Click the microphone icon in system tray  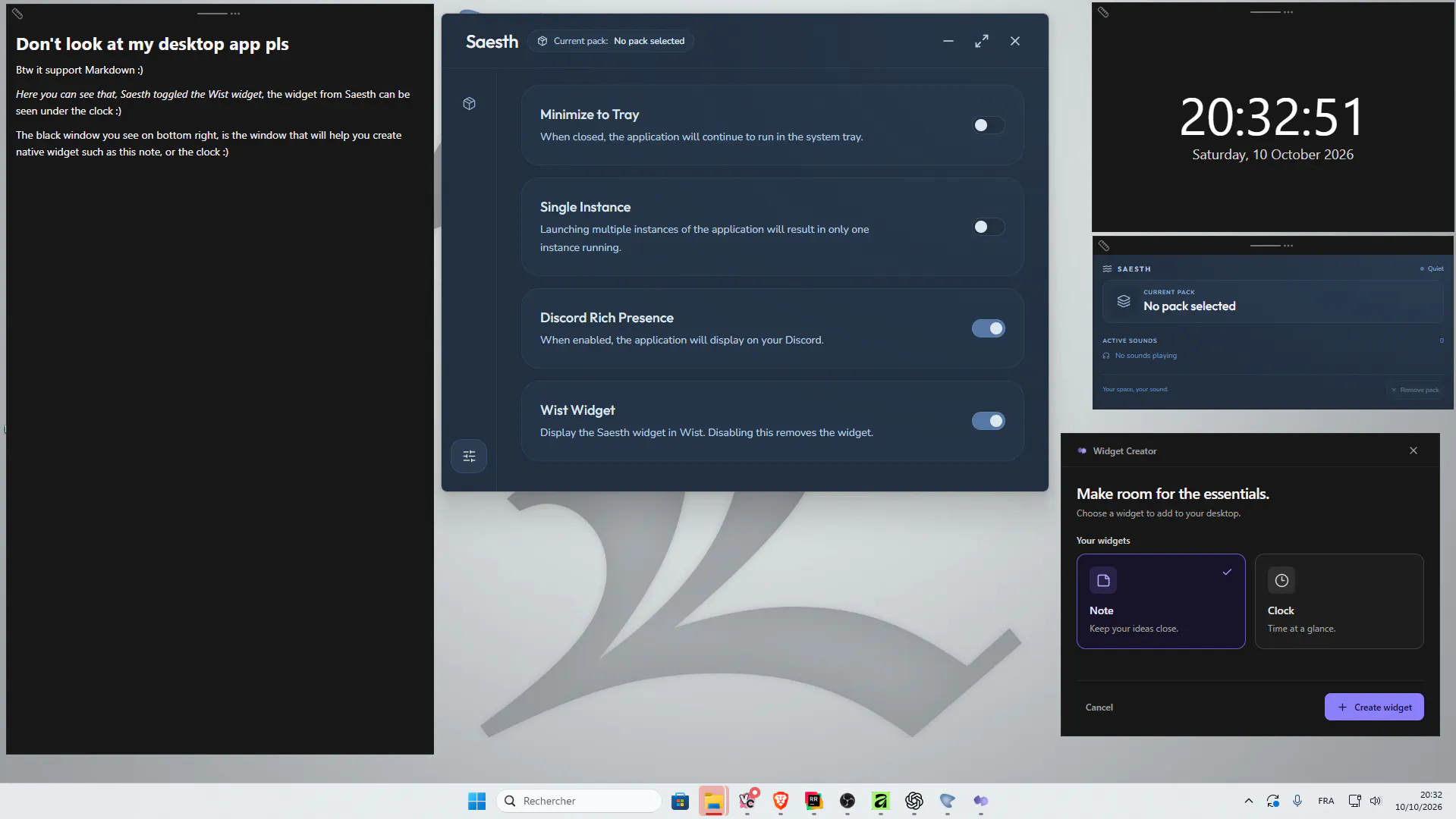click(1297, 801)
